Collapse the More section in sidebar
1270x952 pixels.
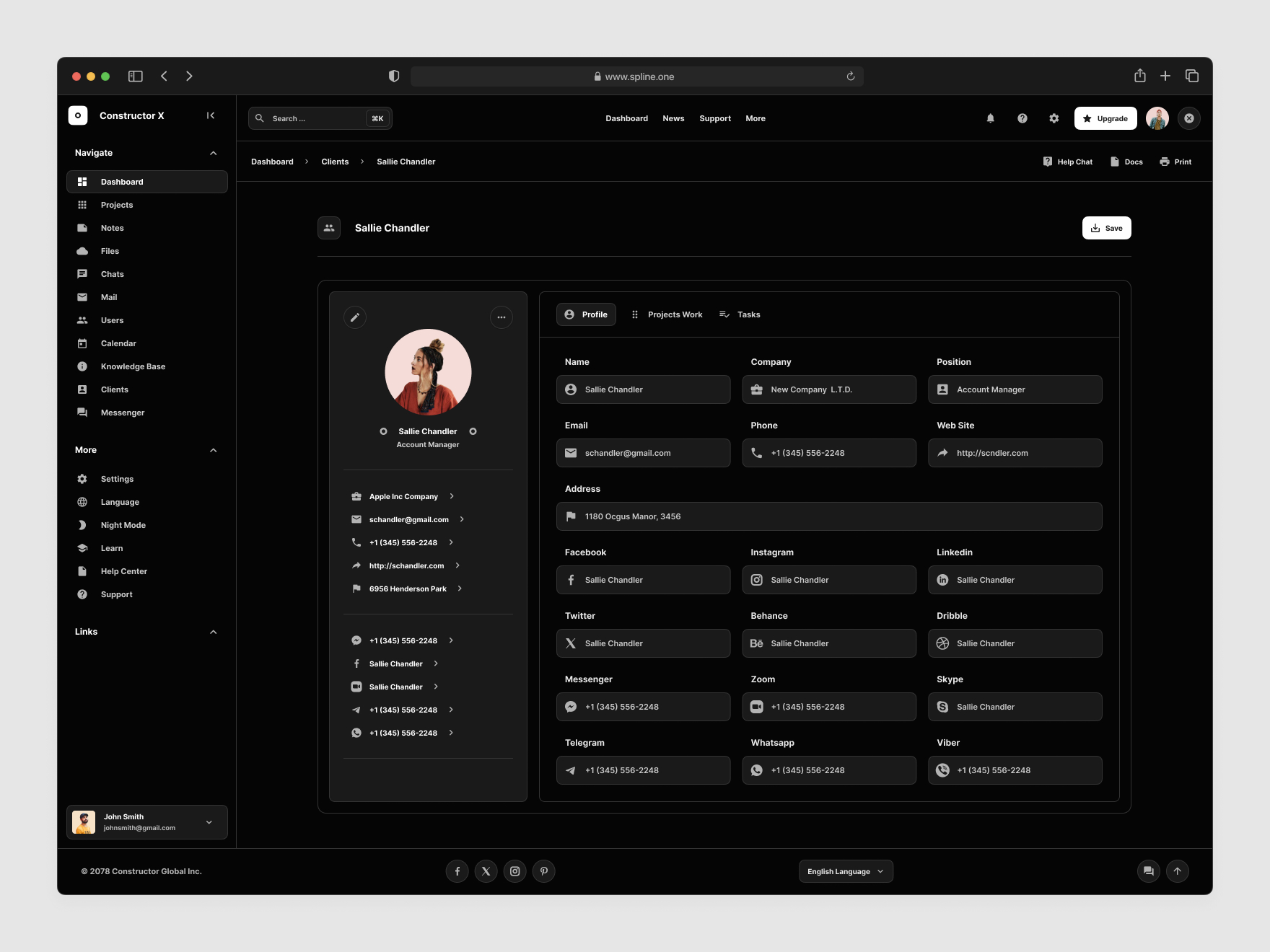click(x=214, y=450)
